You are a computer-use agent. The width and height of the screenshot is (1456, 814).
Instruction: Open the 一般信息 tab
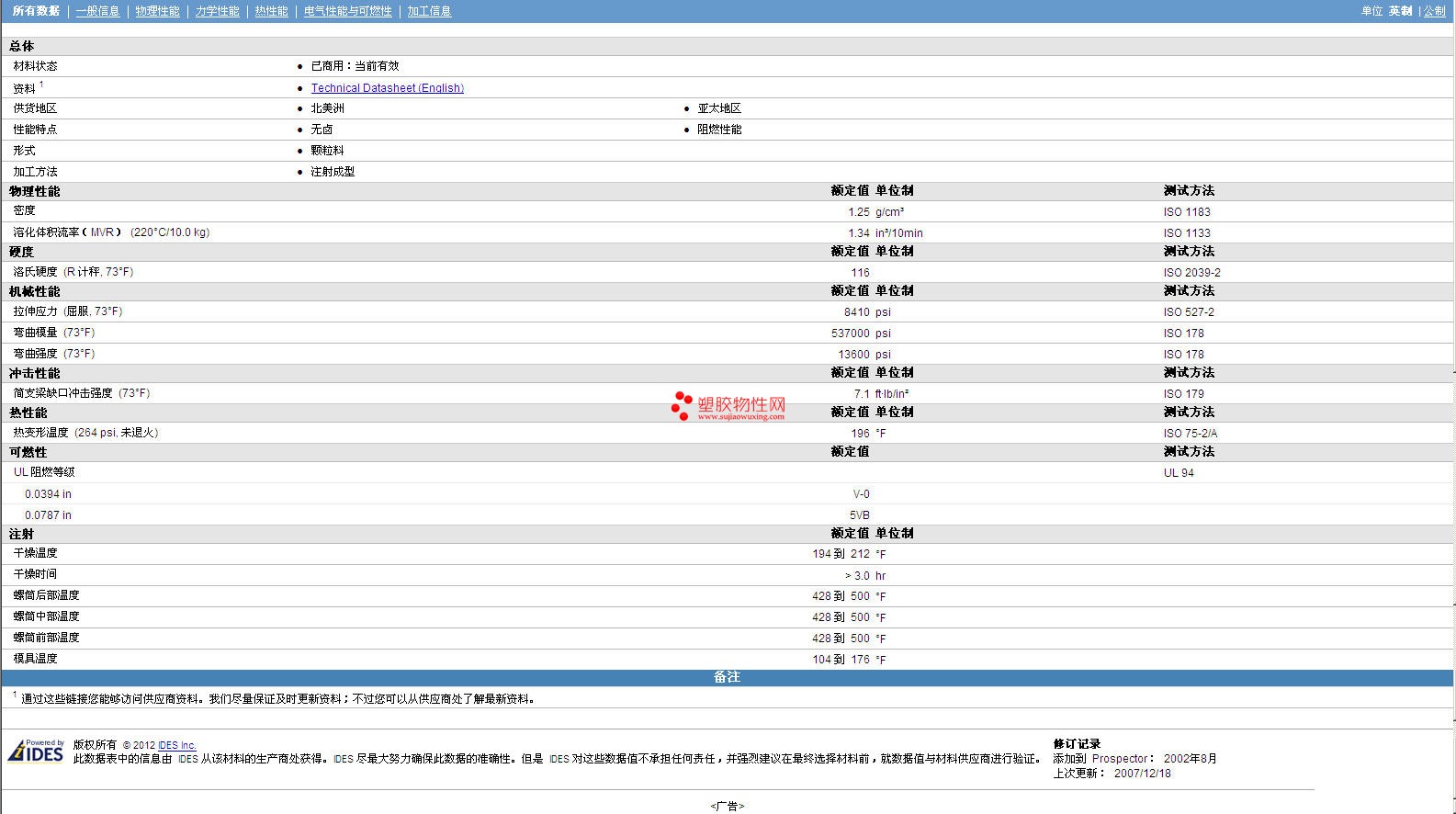[97, 11]
